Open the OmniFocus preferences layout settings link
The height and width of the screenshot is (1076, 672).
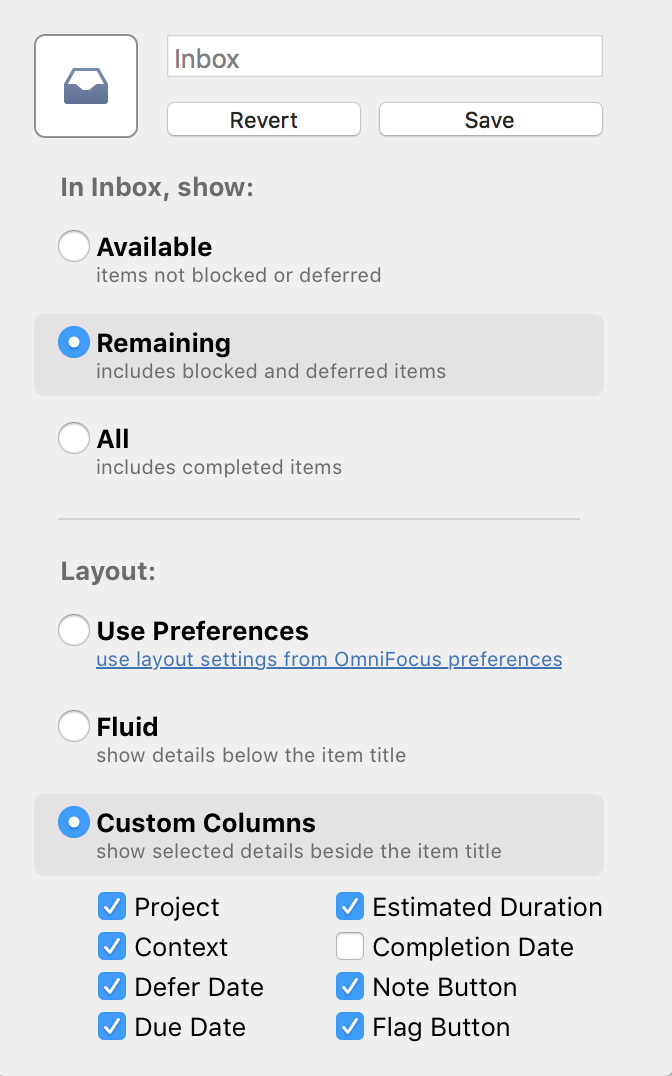tap(329, 659)
